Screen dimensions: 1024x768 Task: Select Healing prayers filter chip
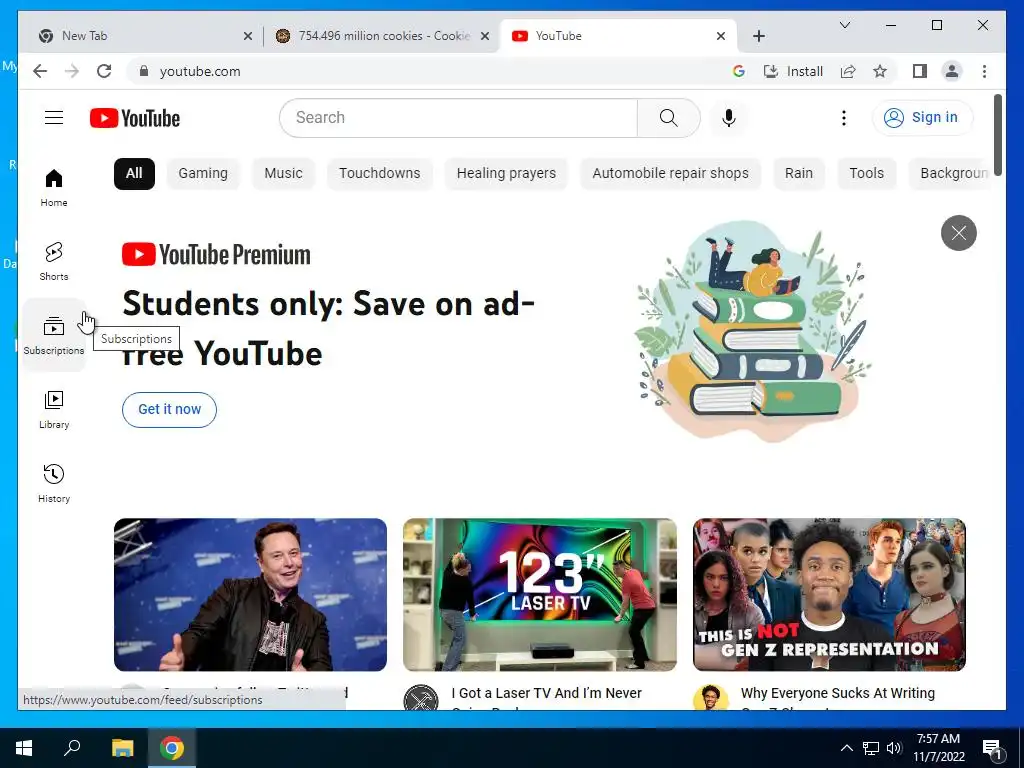coord(506,174)
